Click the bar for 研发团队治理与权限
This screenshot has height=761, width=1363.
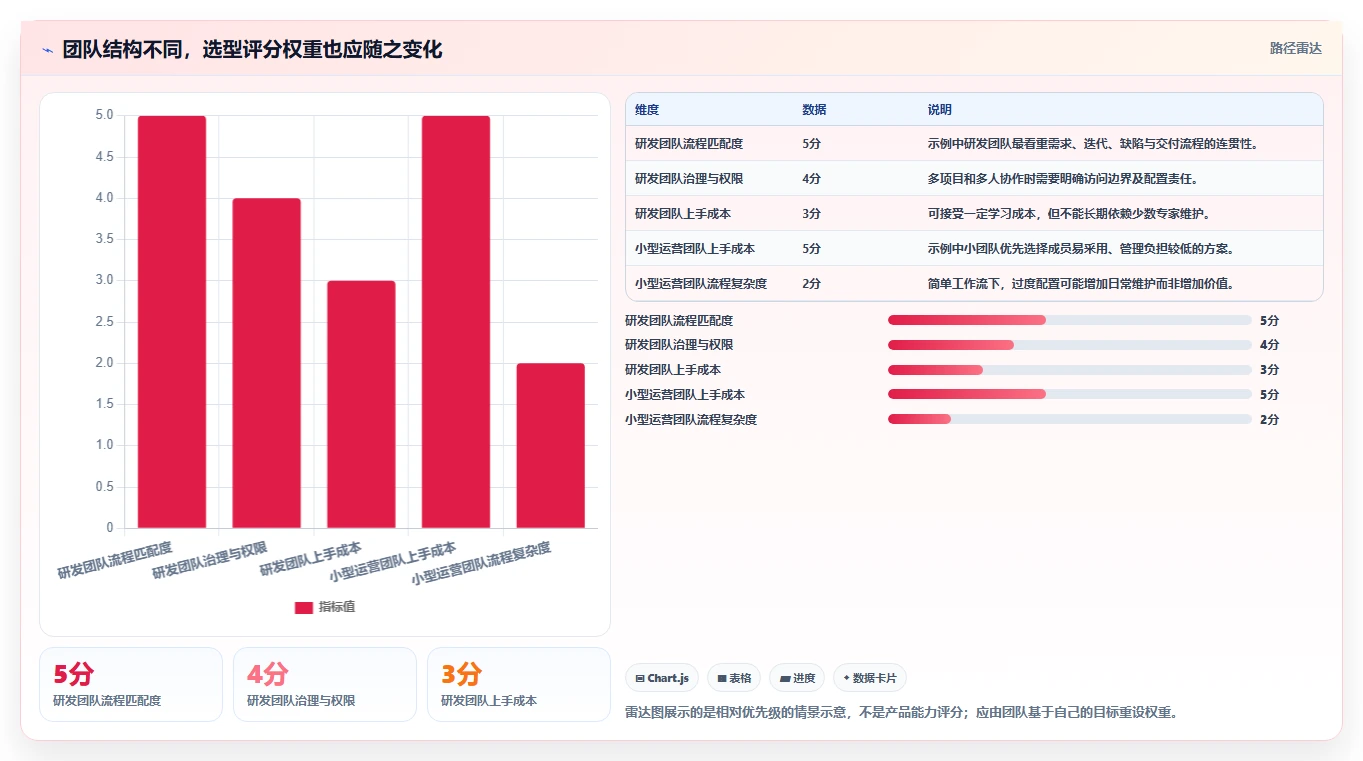click(266, 363)
